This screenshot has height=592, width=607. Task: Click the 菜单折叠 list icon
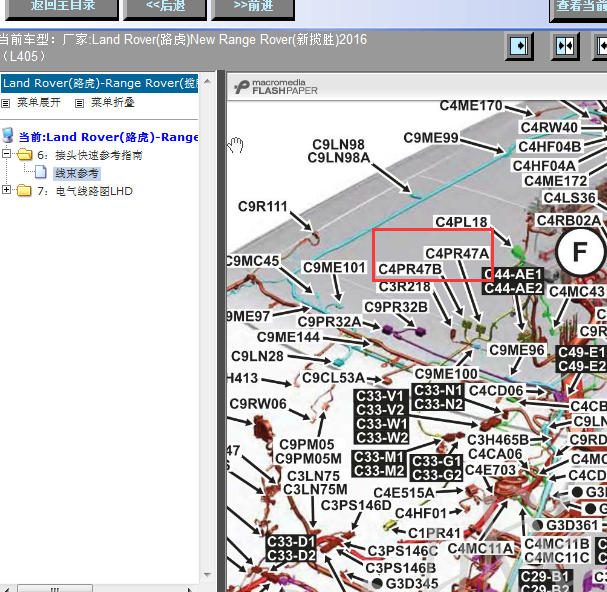click(79, 103)
